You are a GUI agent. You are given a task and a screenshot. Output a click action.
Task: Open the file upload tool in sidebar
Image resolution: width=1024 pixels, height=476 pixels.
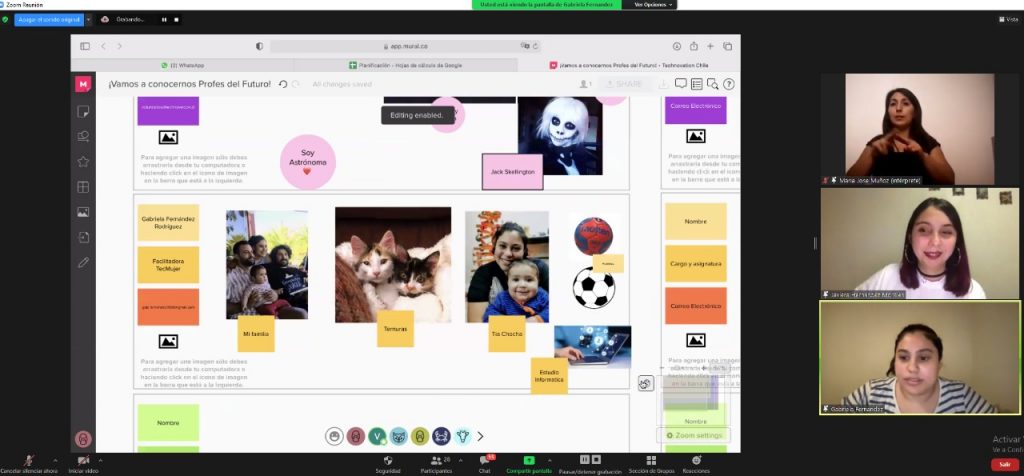(x=83, y=237)
